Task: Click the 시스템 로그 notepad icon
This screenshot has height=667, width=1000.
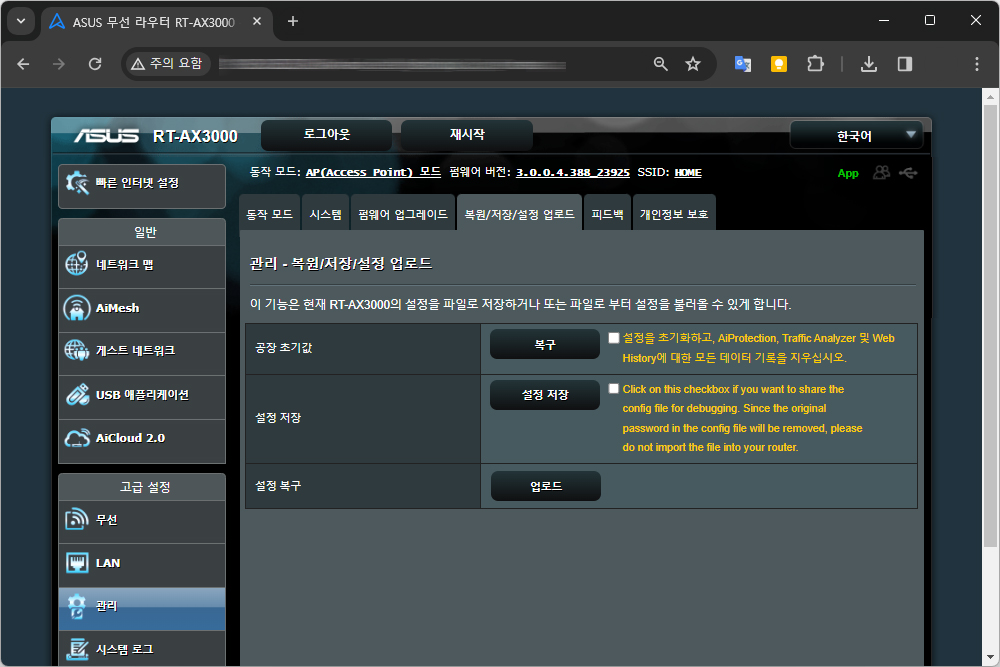Action: (77, 649)
